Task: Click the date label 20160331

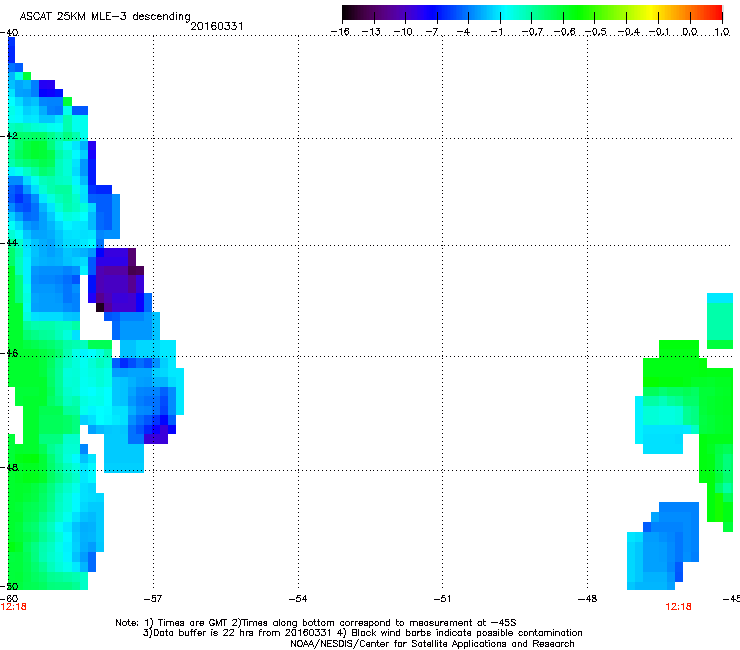Action: [x=217, y=26]
